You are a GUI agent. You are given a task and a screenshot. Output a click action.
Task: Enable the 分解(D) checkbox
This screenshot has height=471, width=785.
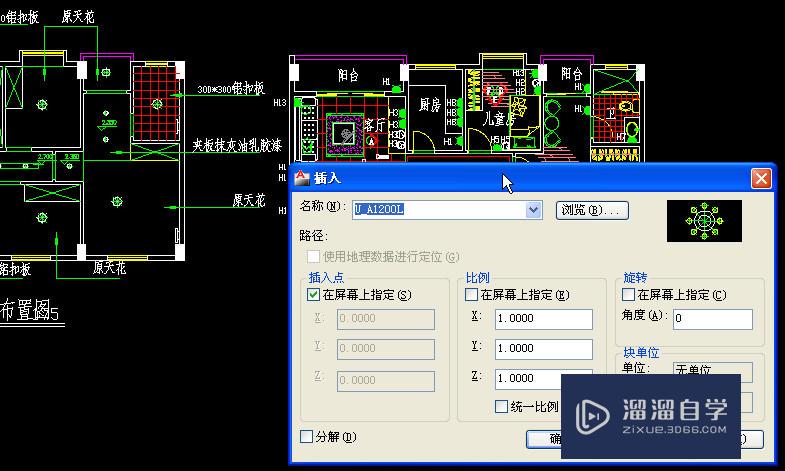306,436
